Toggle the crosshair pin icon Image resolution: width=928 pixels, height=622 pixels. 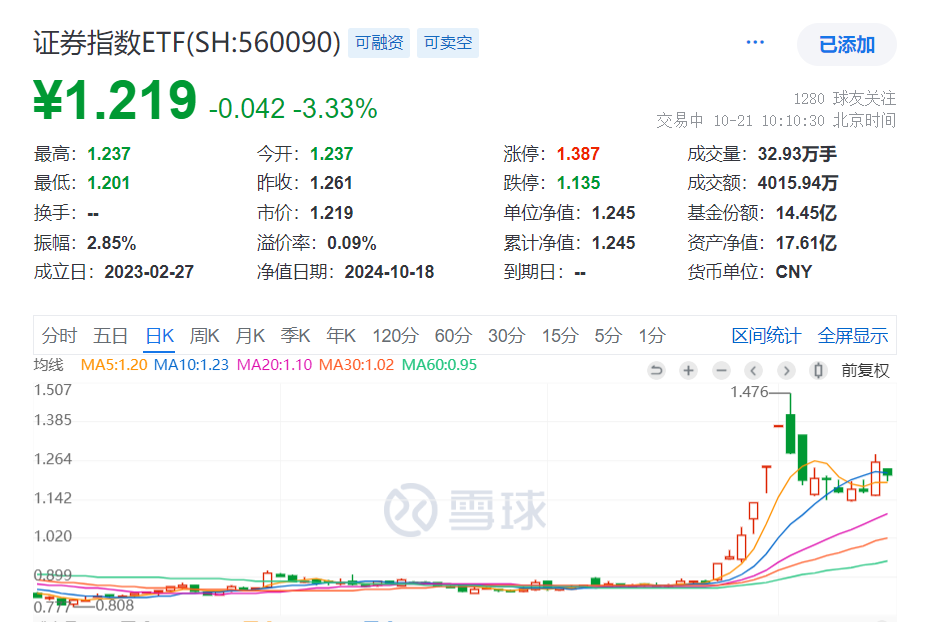pos(818,370)
